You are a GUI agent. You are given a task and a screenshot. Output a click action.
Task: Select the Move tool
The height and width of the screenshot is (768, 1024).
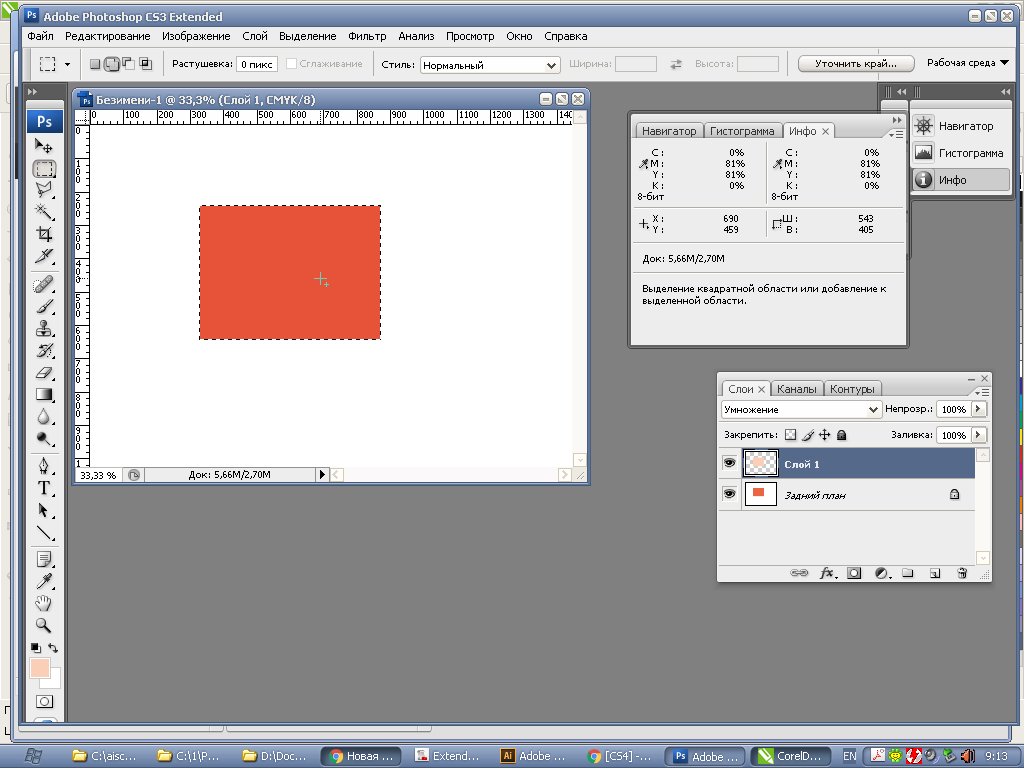[44, 147]
